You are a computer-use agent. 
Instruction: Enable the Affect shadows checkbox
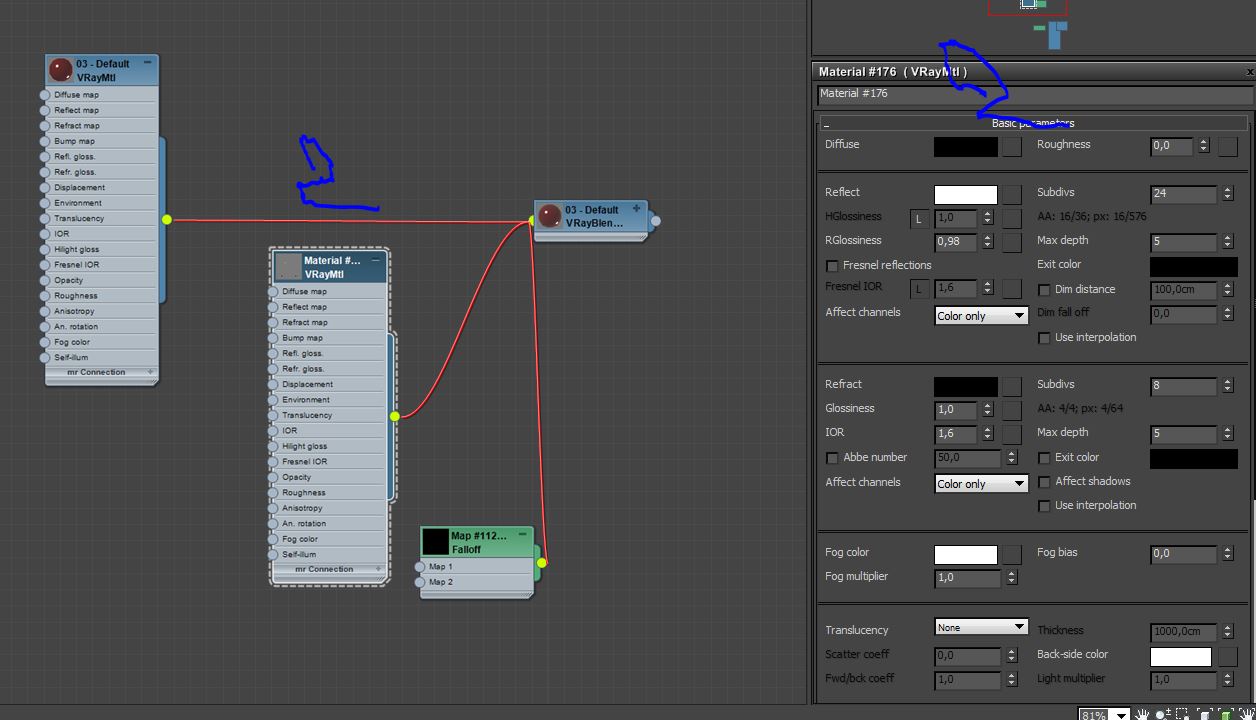[x=1044, y=482]
